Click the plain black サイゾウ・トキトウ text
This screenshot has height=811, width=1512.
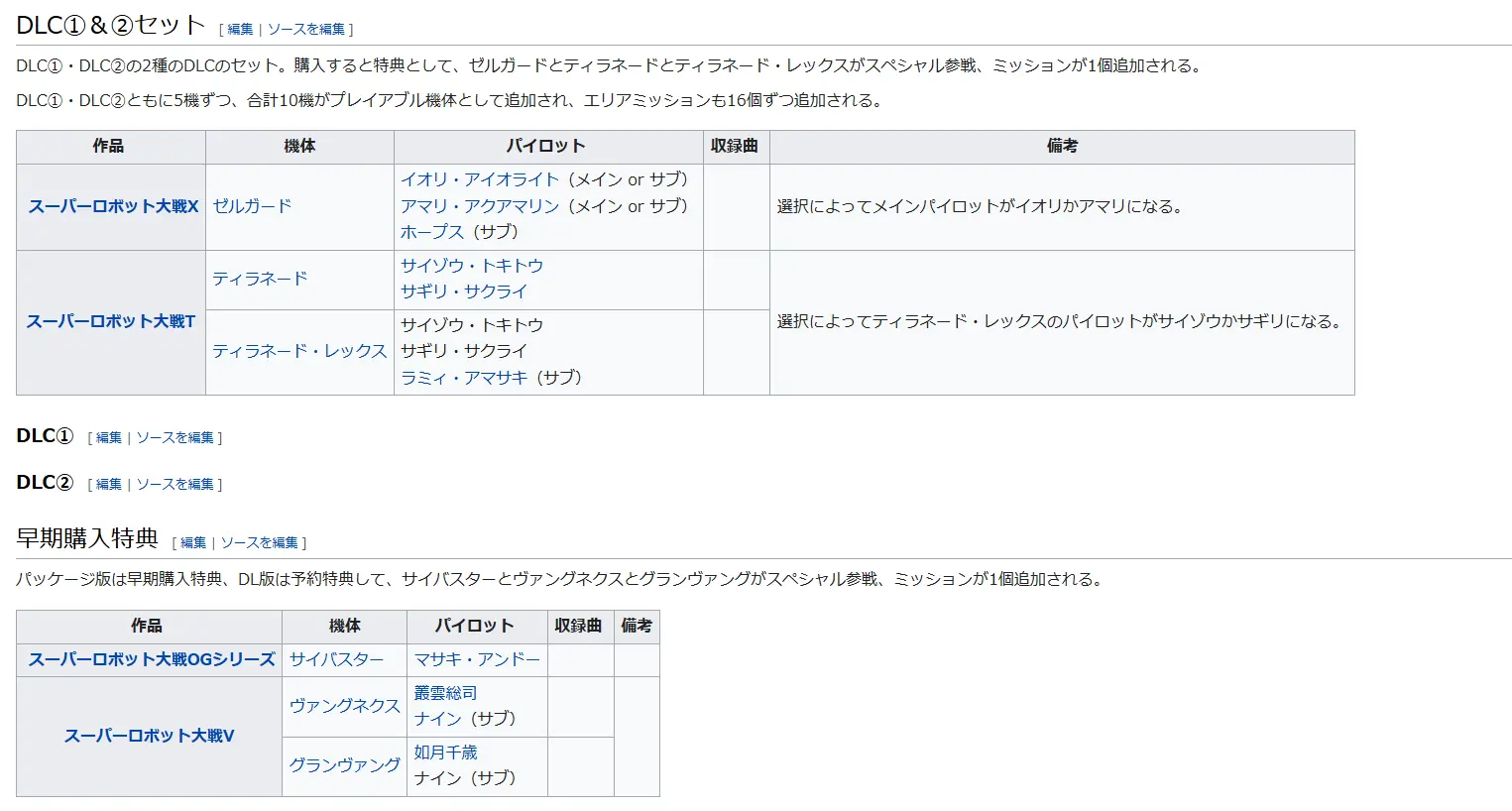pyautogui.click(x=472, y=325)
